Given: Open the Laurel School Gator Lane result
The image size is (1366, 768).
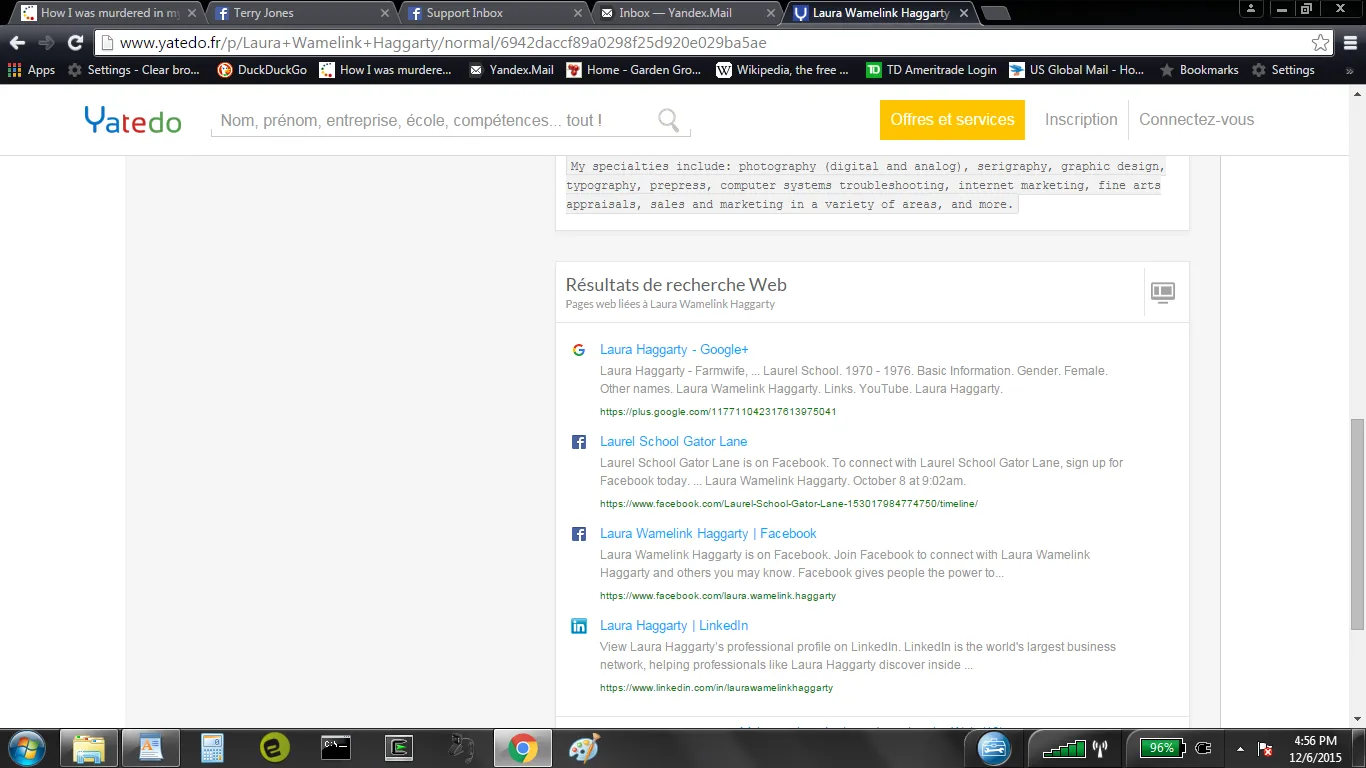Looking at the screenshot, I should tap(673, 442).
